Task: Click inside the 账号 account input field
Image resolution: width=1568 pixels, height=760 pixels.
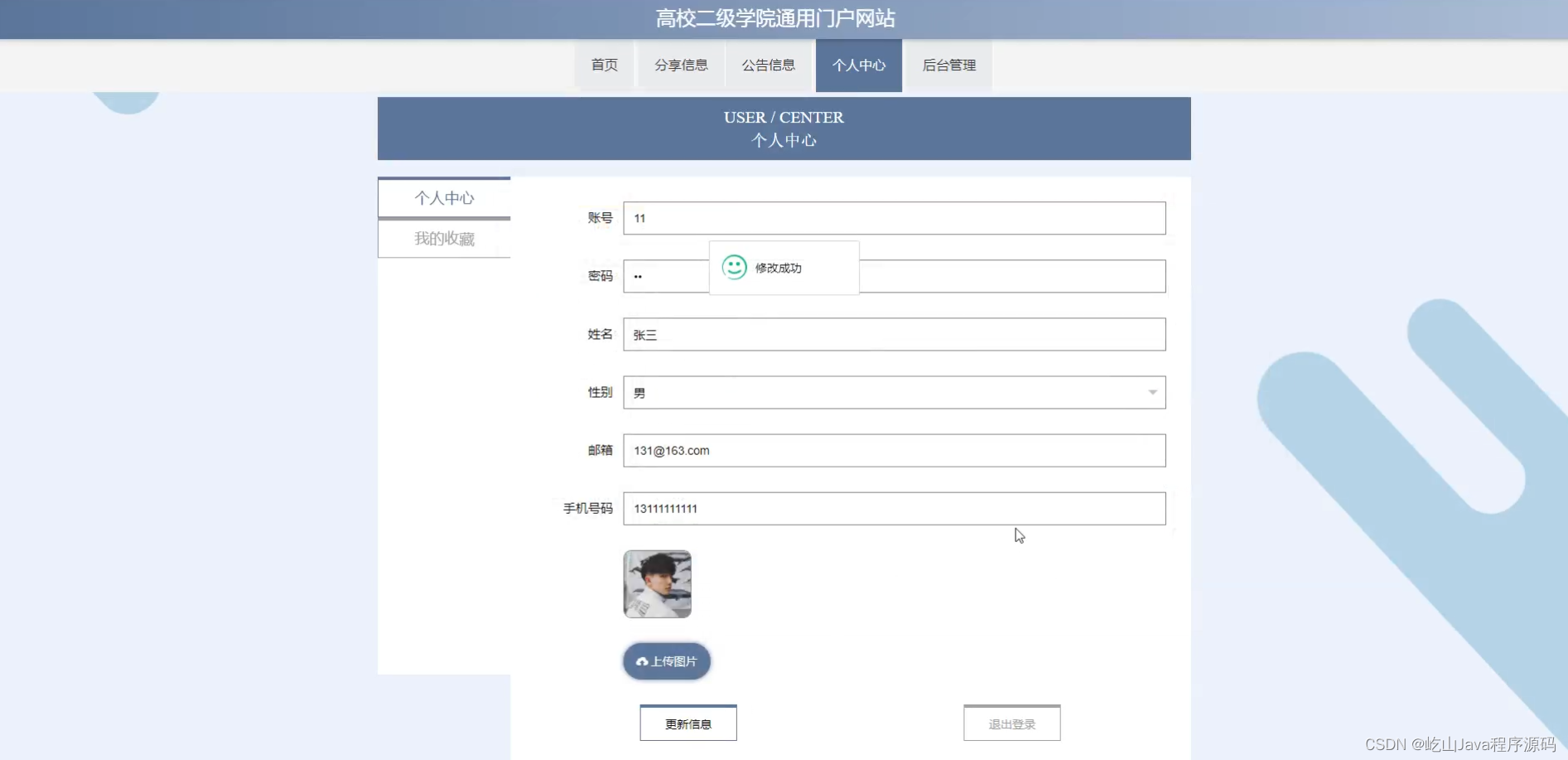Action: pyautogui.click(x=893, y=218)
